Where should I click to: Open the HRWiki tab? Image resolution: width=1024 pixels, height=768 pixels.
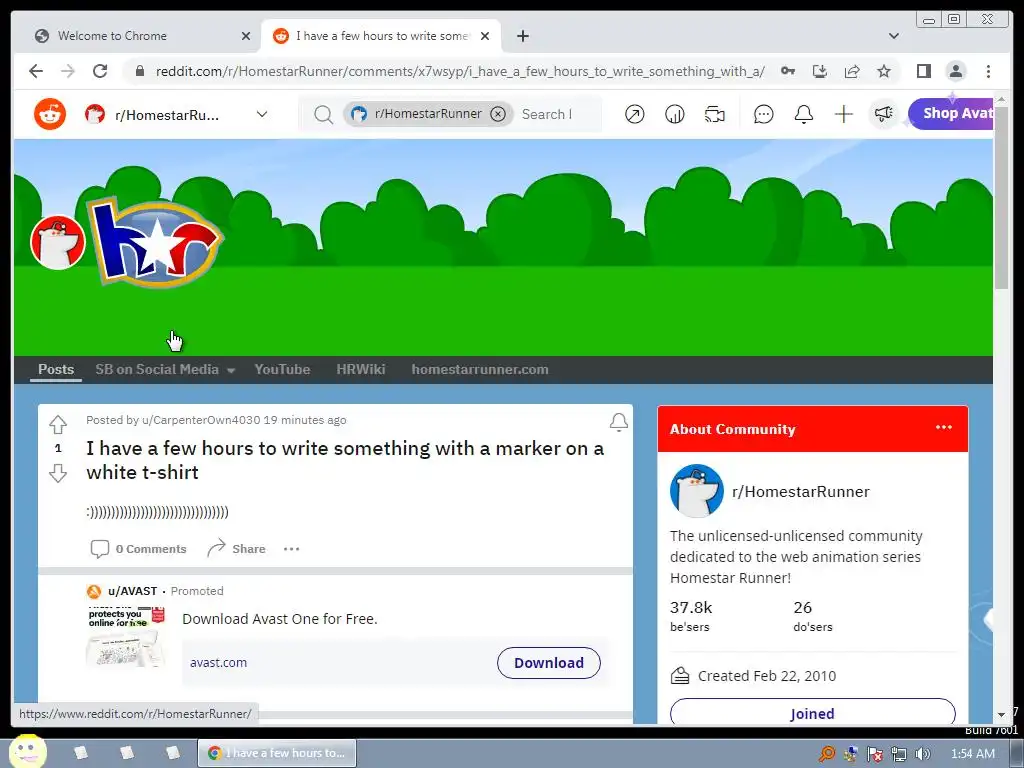(360, 369)
